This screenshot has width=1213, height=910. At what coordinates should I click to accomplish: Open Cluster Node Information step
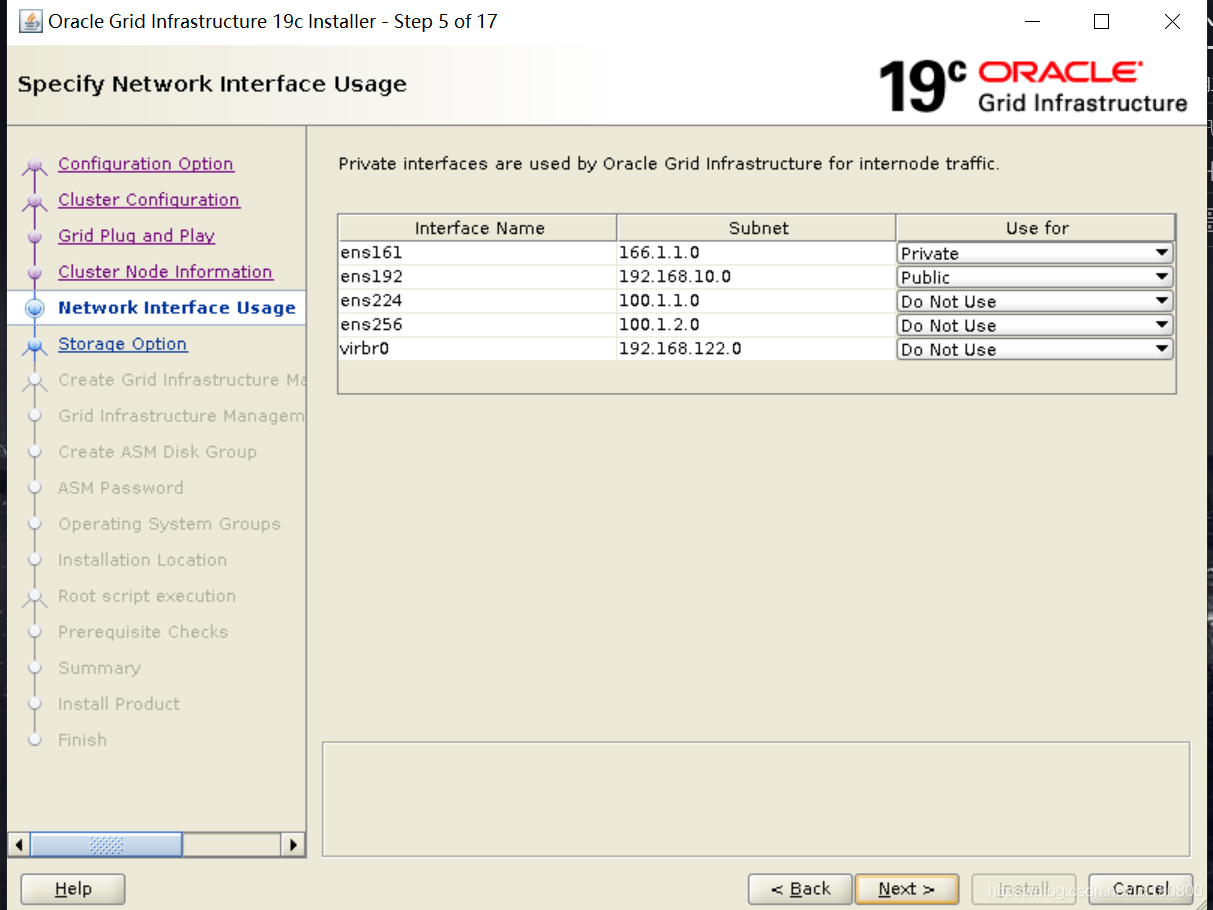tap(165, 272)
